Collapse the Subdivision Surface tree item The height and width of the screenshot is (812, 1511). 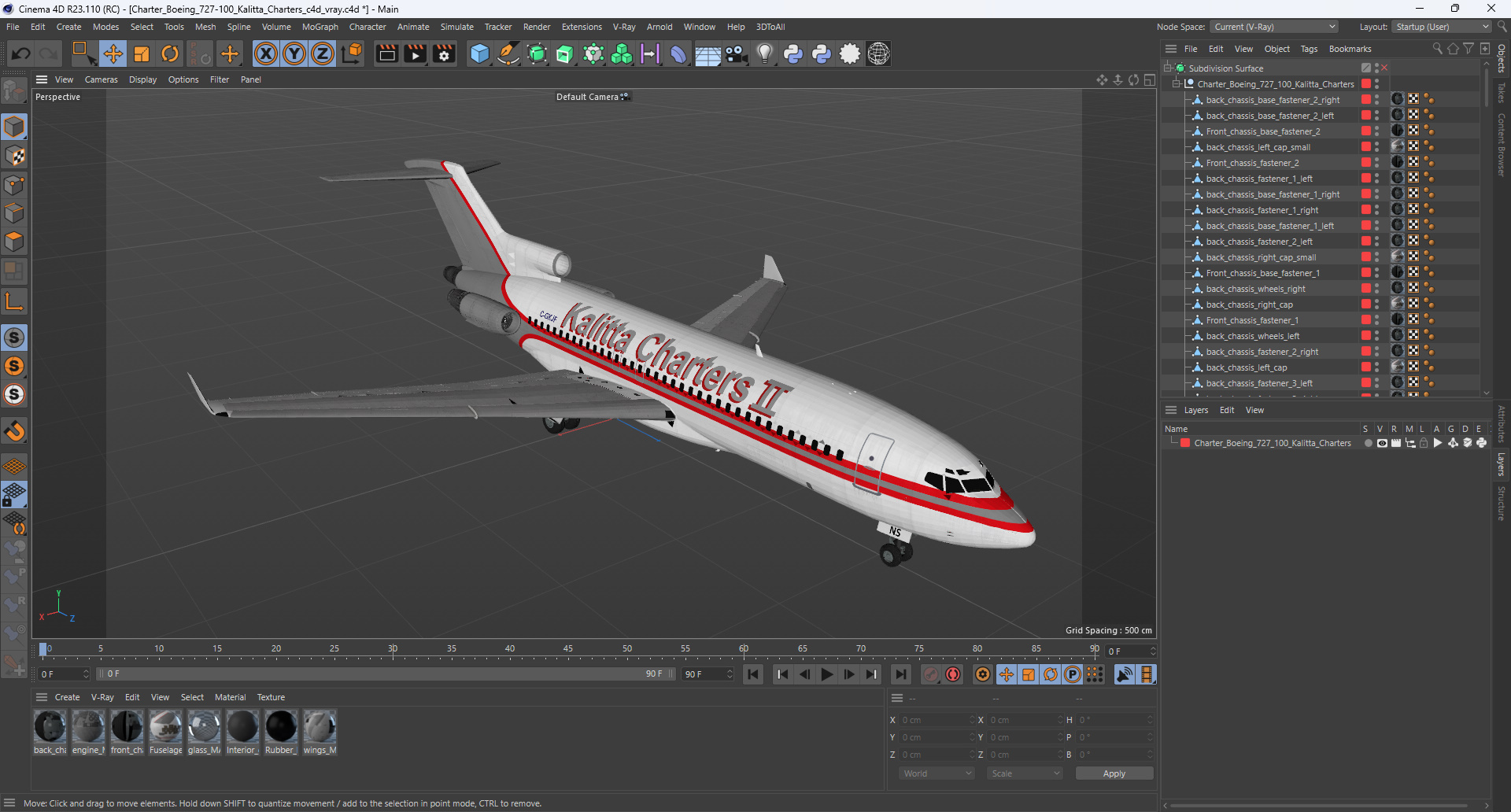tap(1168, 68)
